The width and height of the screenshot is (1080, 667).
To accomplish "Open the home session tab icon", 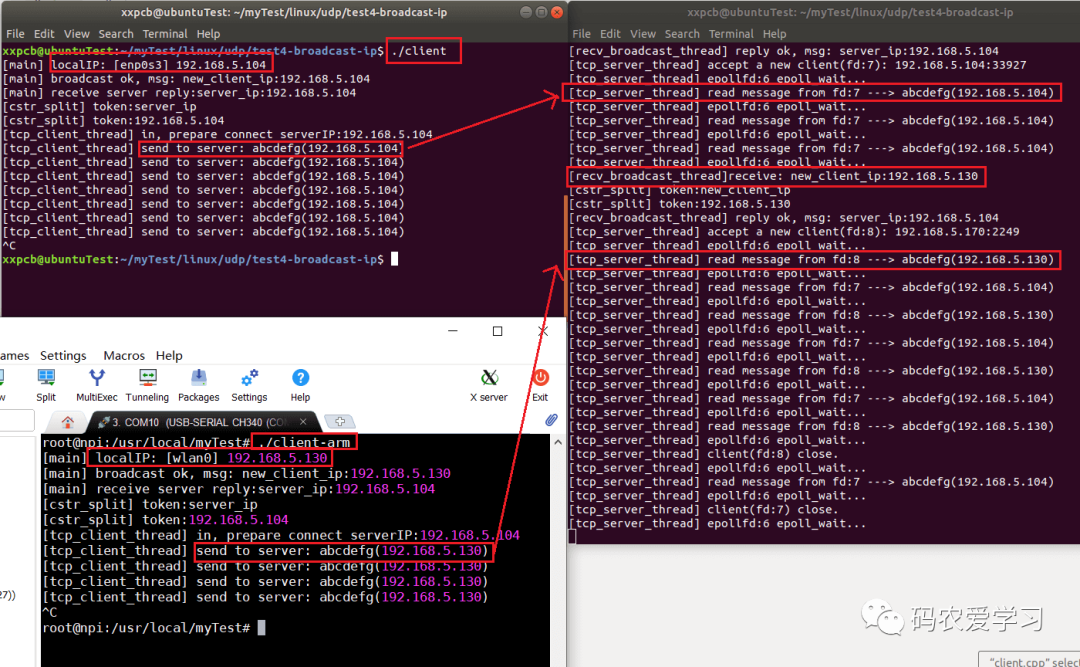I will coord(67,421).
